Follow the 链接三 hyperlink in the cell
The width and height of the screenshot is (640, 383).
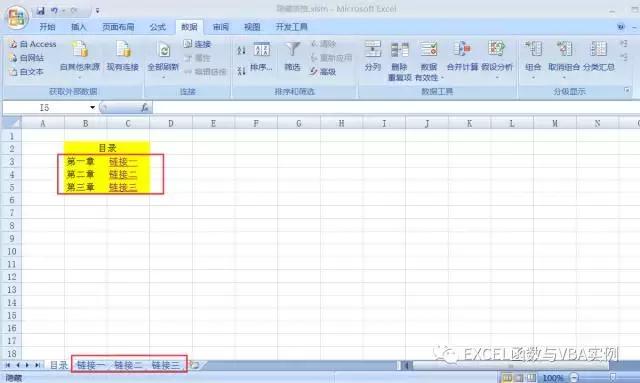[123, 187]
